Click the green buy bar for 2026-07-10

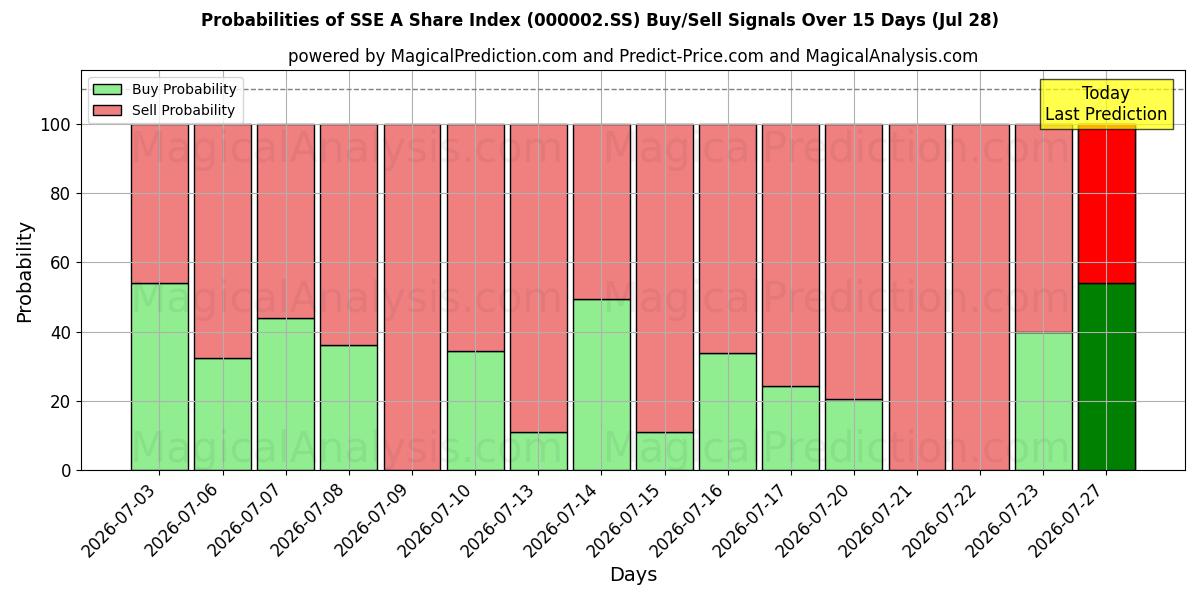click(x=476, y=411)
